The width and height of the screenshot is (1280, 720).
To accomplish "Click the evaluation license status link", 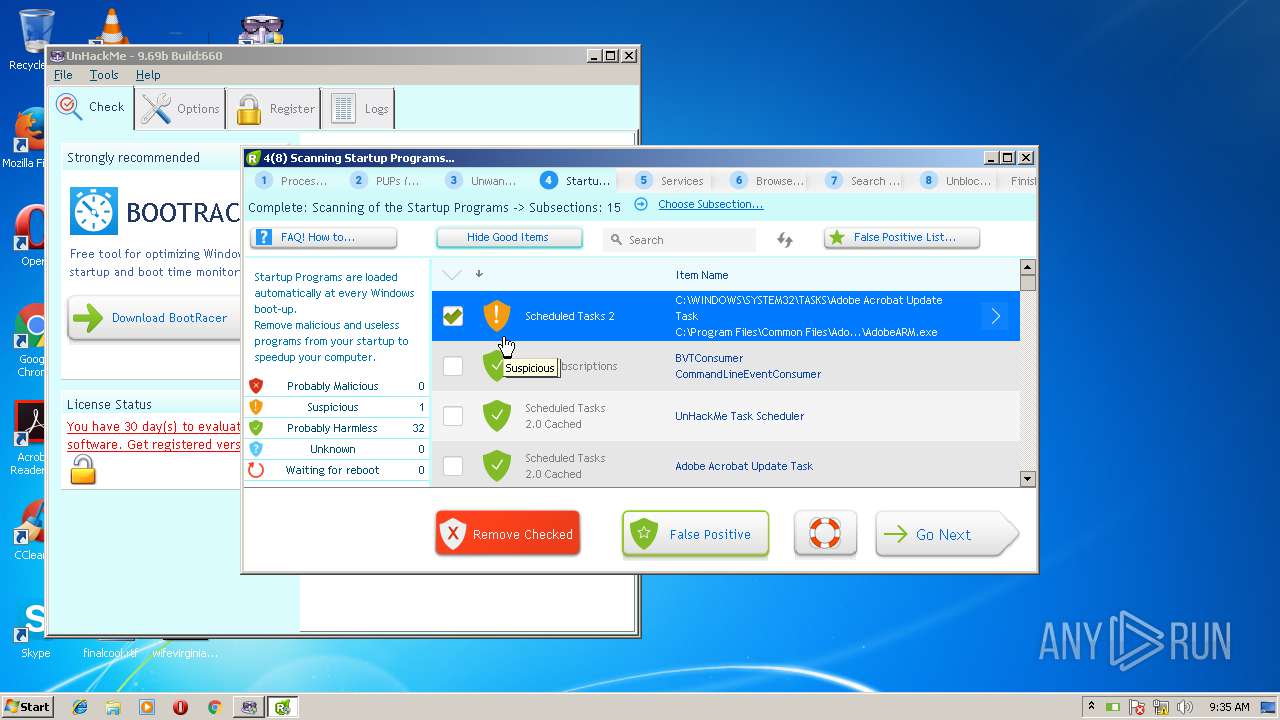I will 154,435.
